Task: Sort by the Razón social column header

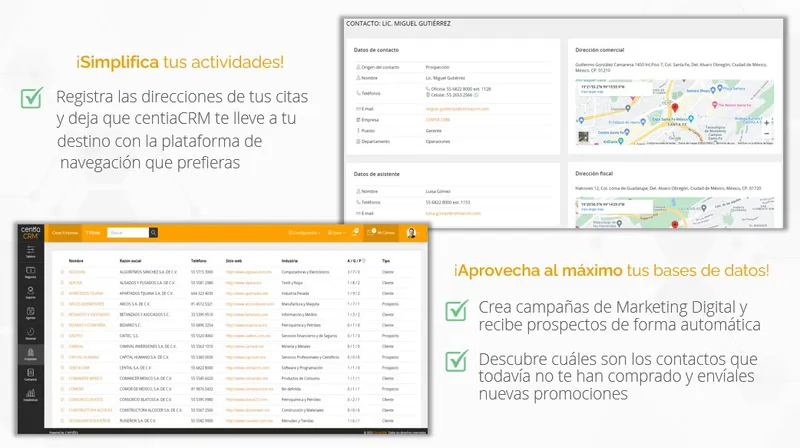Action: 130,261
